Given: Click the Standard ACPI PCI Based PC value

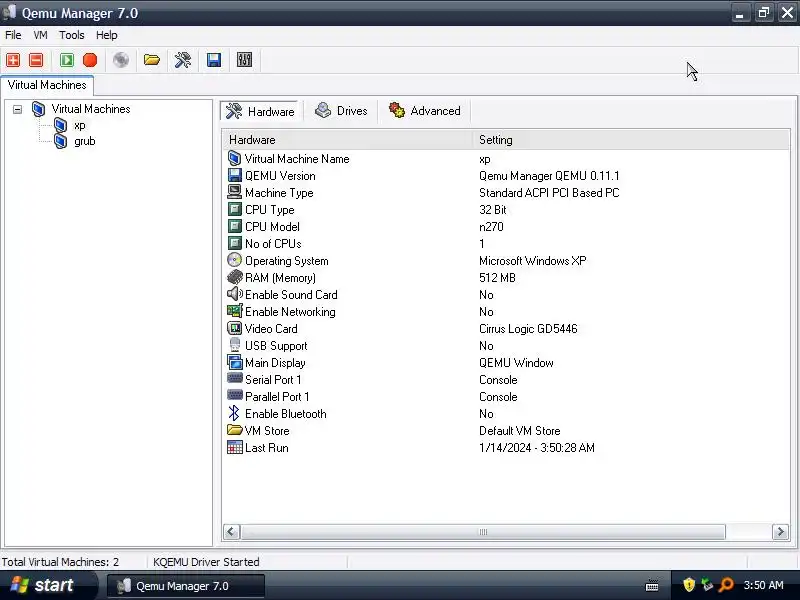Looking at the screenshot, I should coord(549,193).
